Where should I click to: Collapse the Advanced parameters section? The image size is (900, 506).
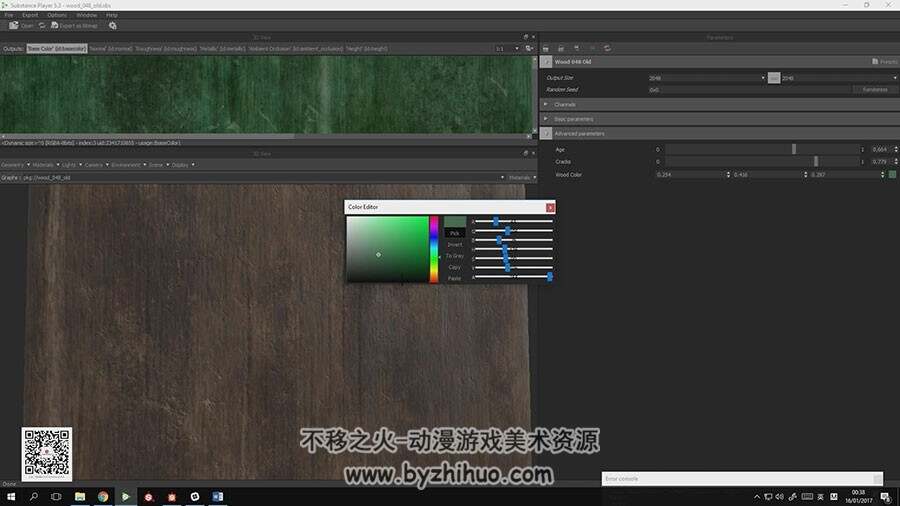click(x=546, y=133)
